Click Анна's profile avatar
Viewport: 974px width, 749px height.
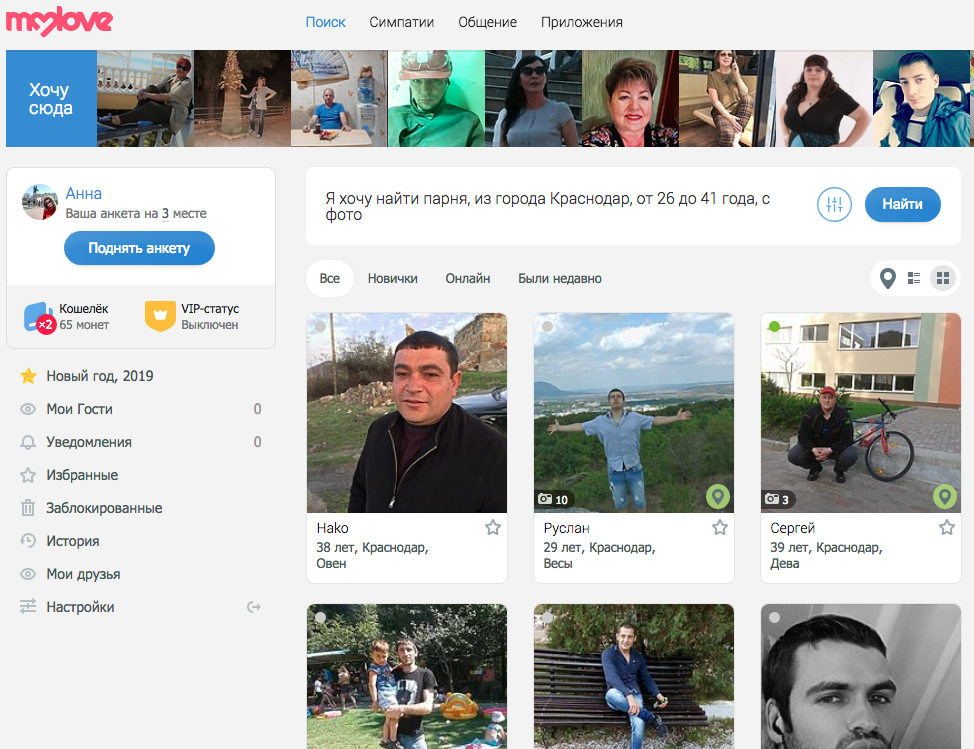point(40,202)
